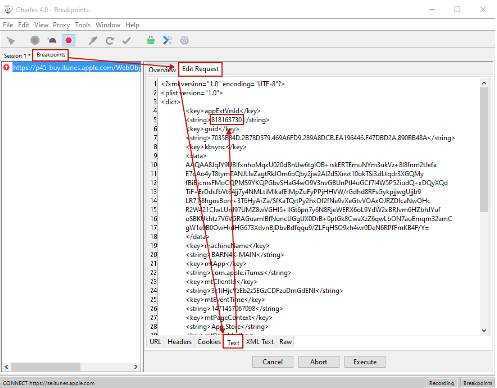Image resolution: width=497 pixels, height=388 pixels.
Task: Open the View menu
Action: click(41, 25)
